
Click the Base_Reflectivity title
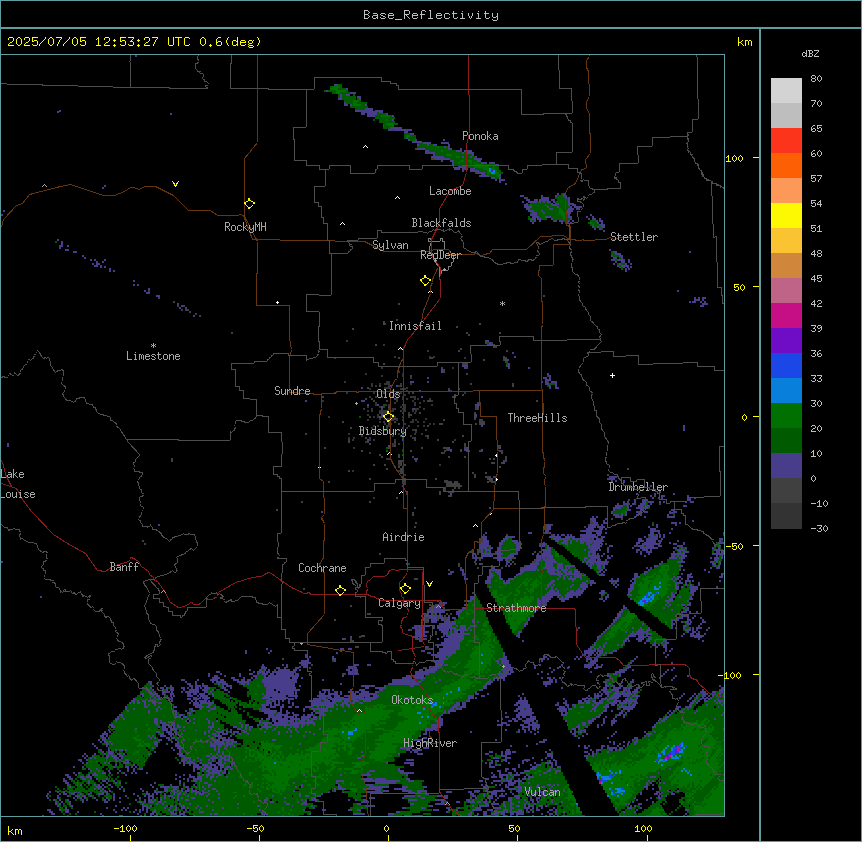click(x=431, y=15)
